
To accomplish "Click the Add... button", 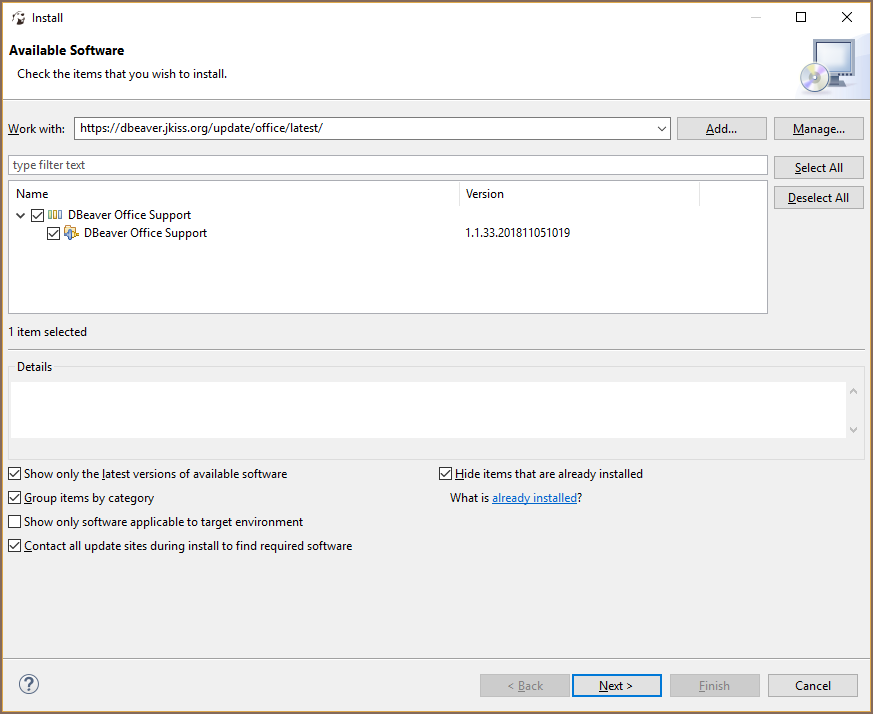I will pyautogui.click(x=721, y=129).
